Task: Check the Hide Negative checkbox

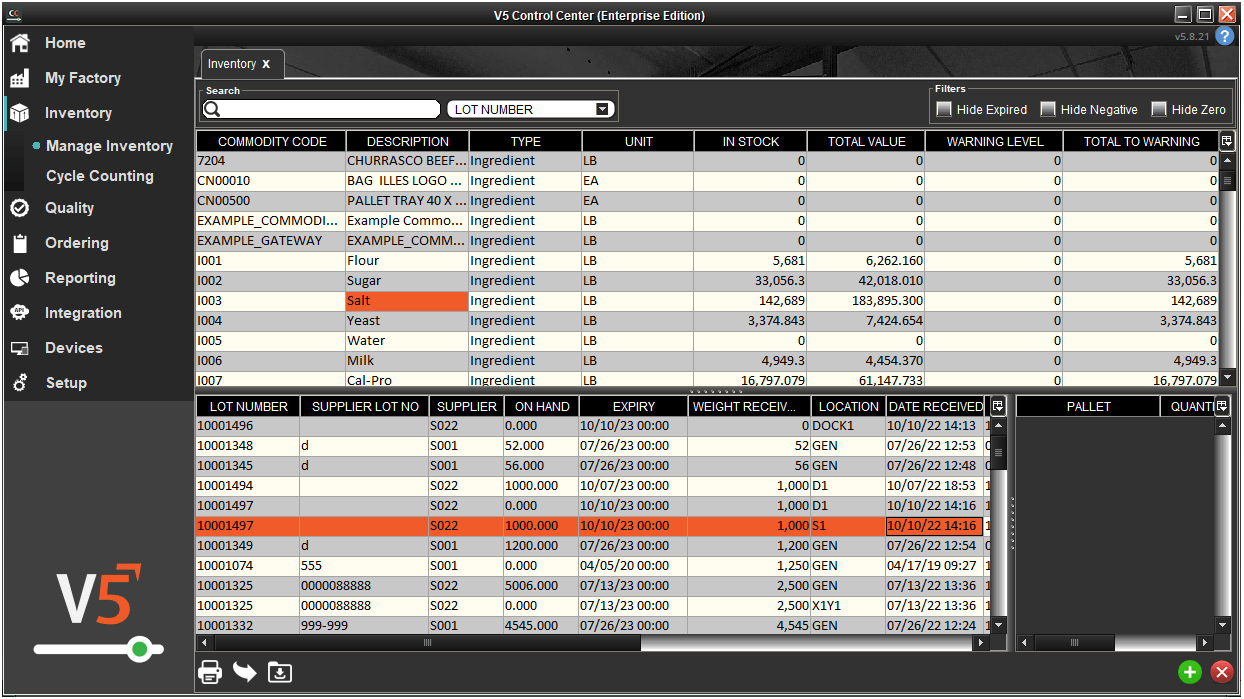Action: click(x=1047, y=109)
